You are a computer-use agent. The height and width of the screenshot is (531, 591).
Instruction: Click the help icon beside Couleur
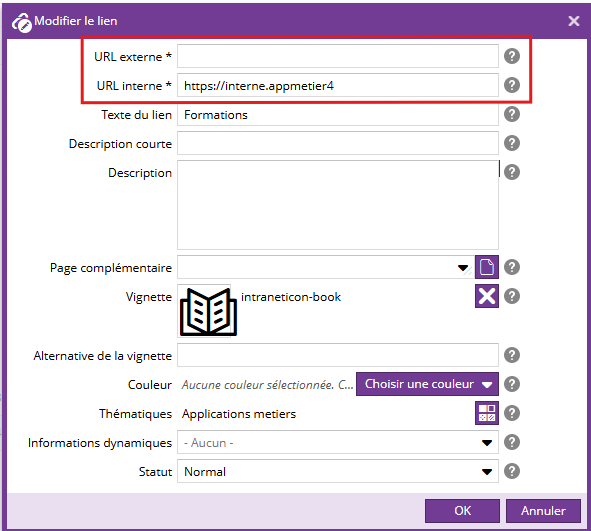tap(512, 384)
